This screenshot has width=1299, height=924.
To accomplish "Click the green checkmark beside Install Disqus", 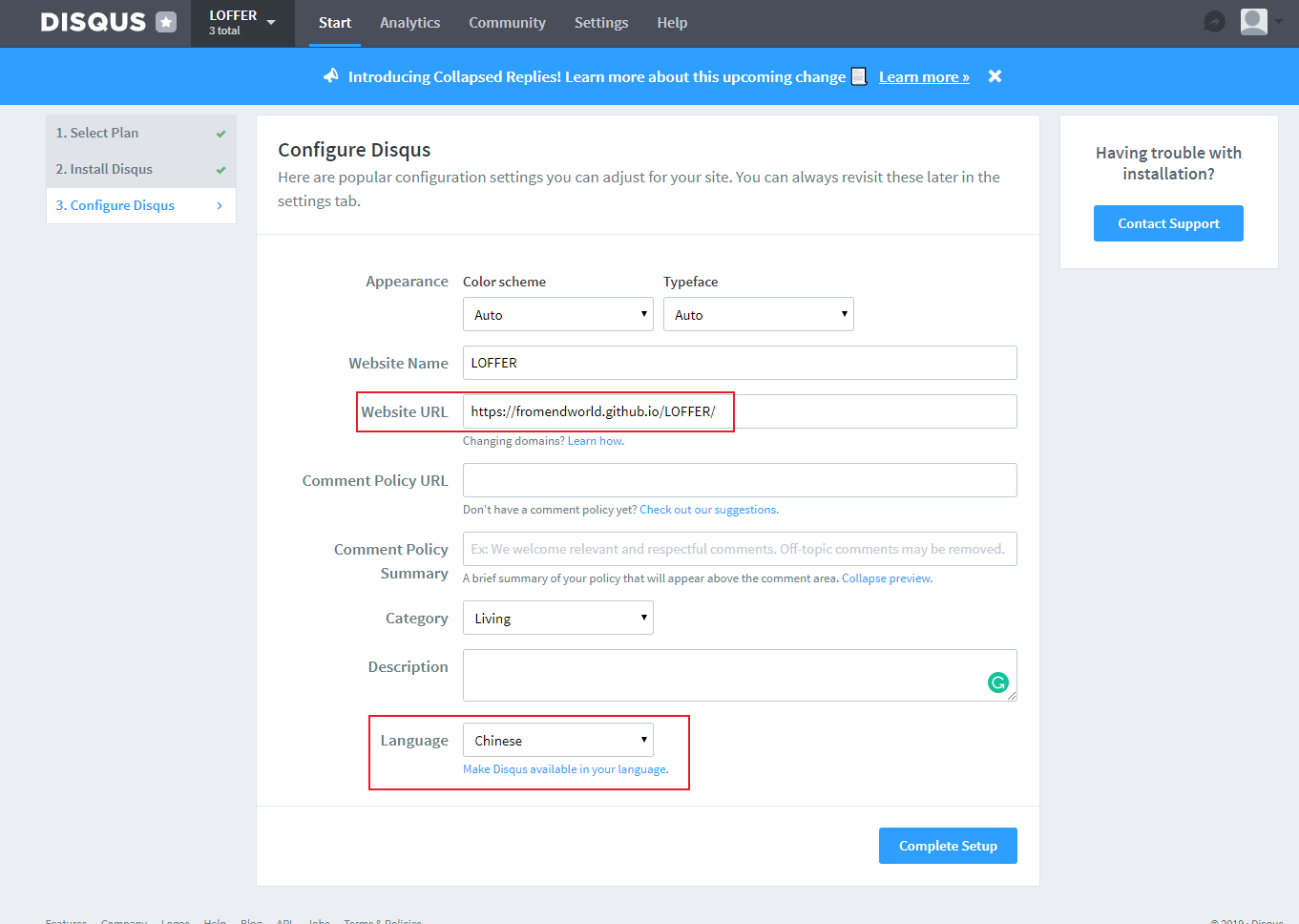I will tap(220, 170).
